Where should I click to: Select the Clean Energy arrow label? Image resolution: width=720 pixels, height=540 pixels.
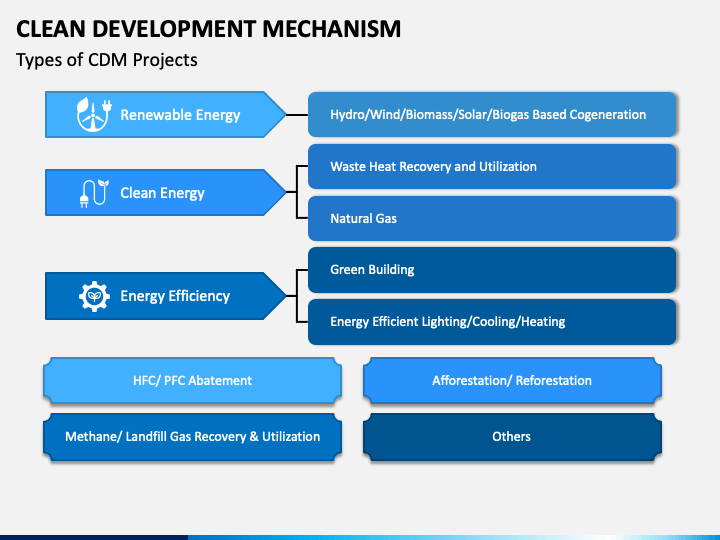point(166,192)
